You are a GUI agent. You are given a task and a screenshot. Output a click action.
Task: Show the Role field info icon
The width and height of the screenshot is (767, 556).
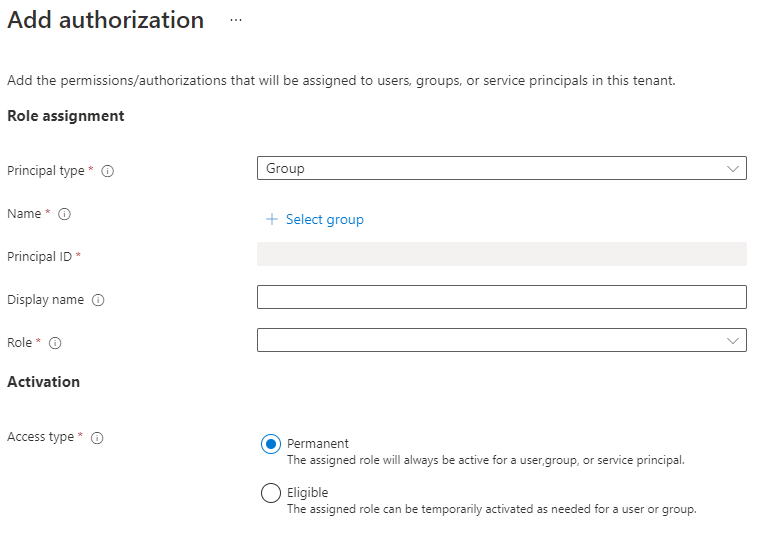point(55,343)
